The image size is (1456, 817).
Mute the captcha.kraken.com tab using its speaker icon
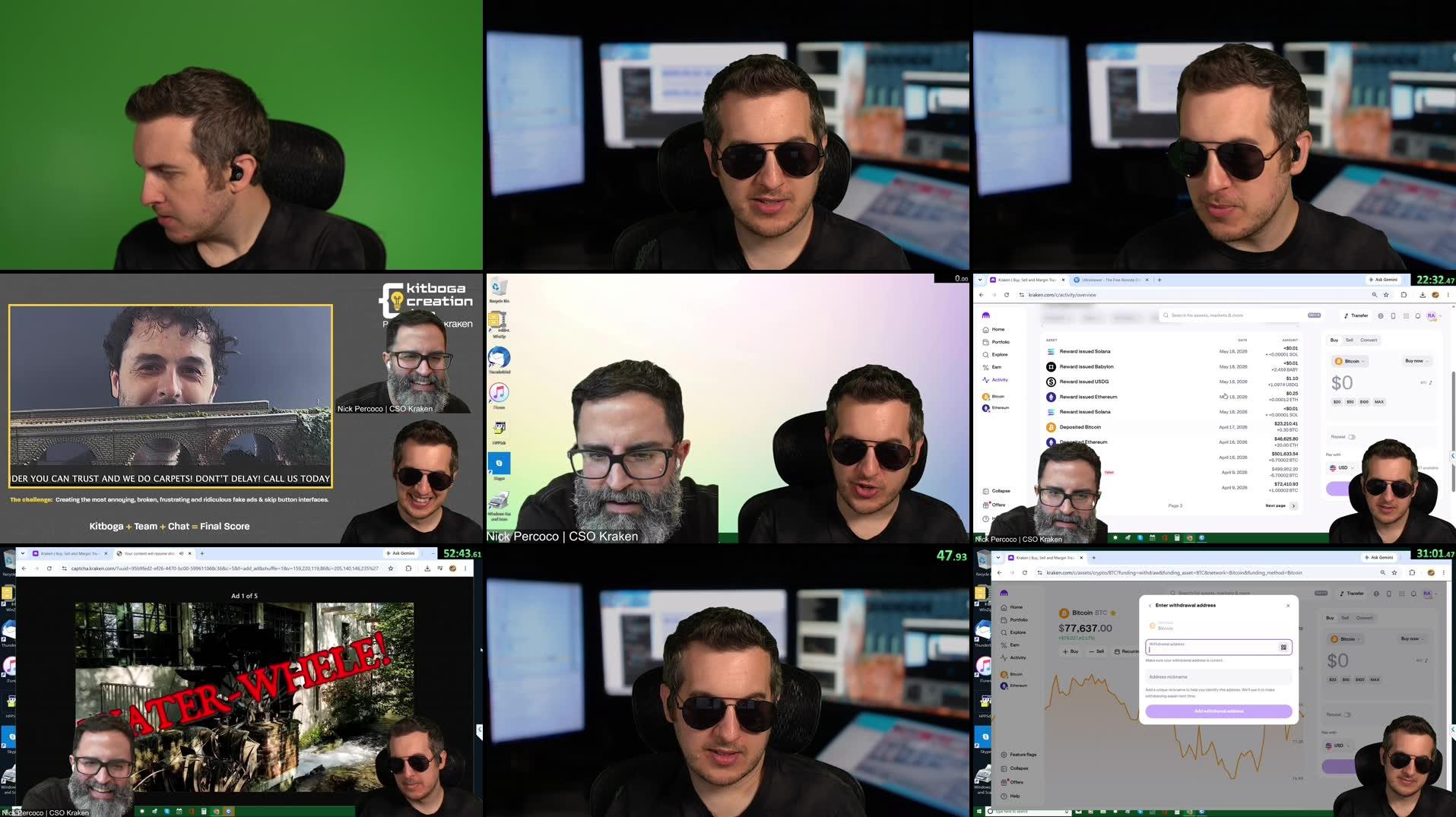pos(181,553)
